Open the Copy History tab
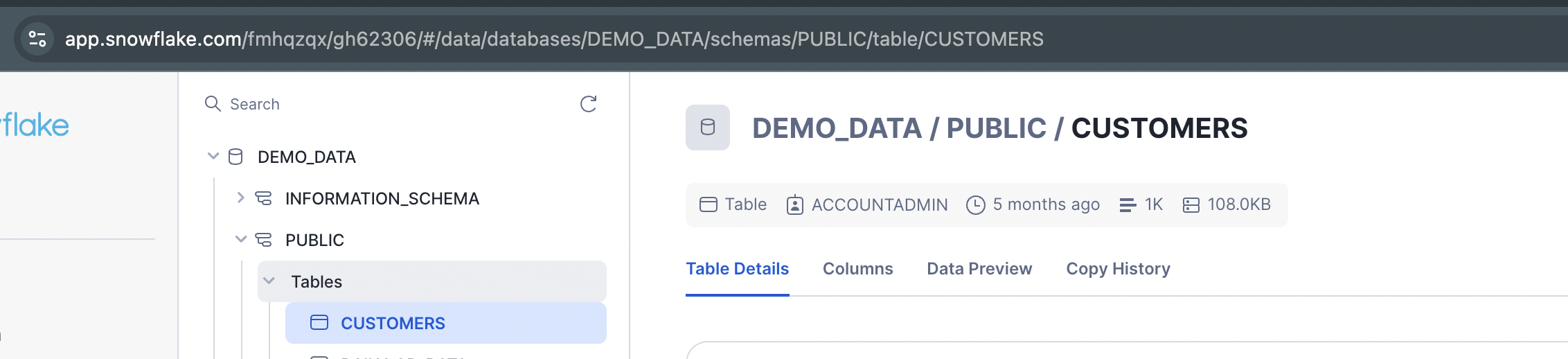This screenshot has width=1568, height=359. pyautogui.click(x=1119, y=269)
